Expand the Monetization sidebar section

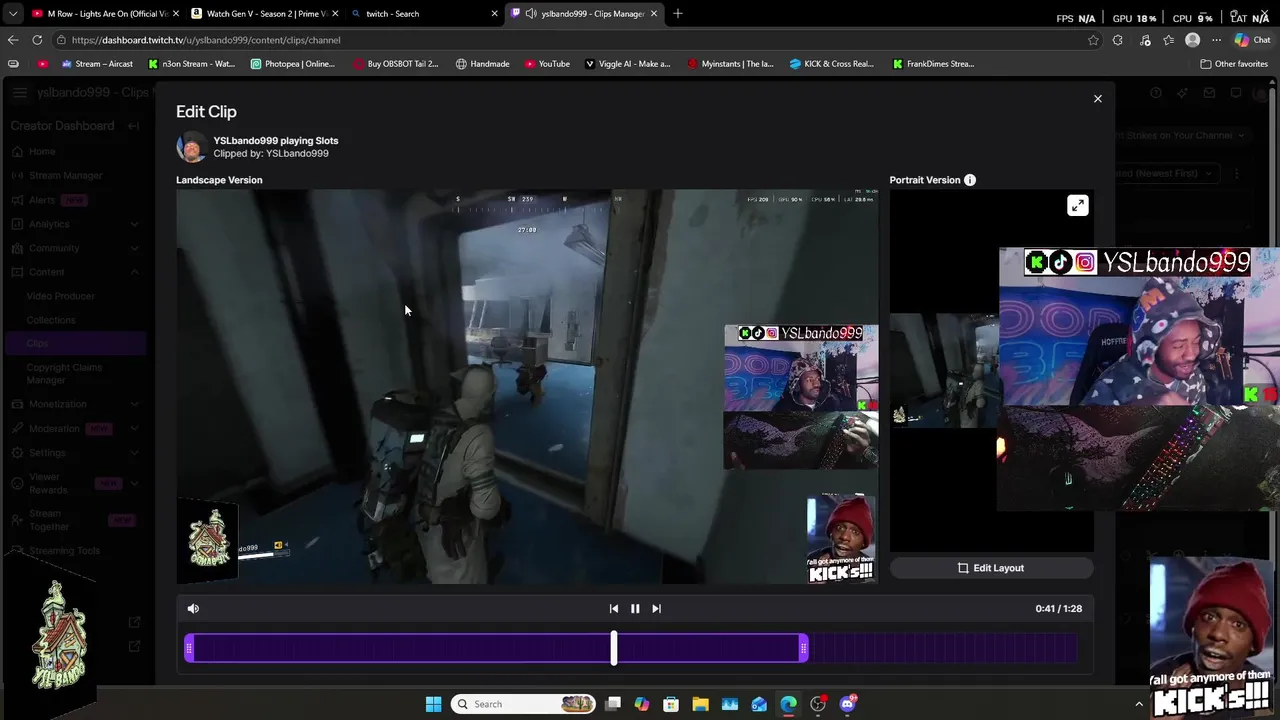click(x=75, y=404)
